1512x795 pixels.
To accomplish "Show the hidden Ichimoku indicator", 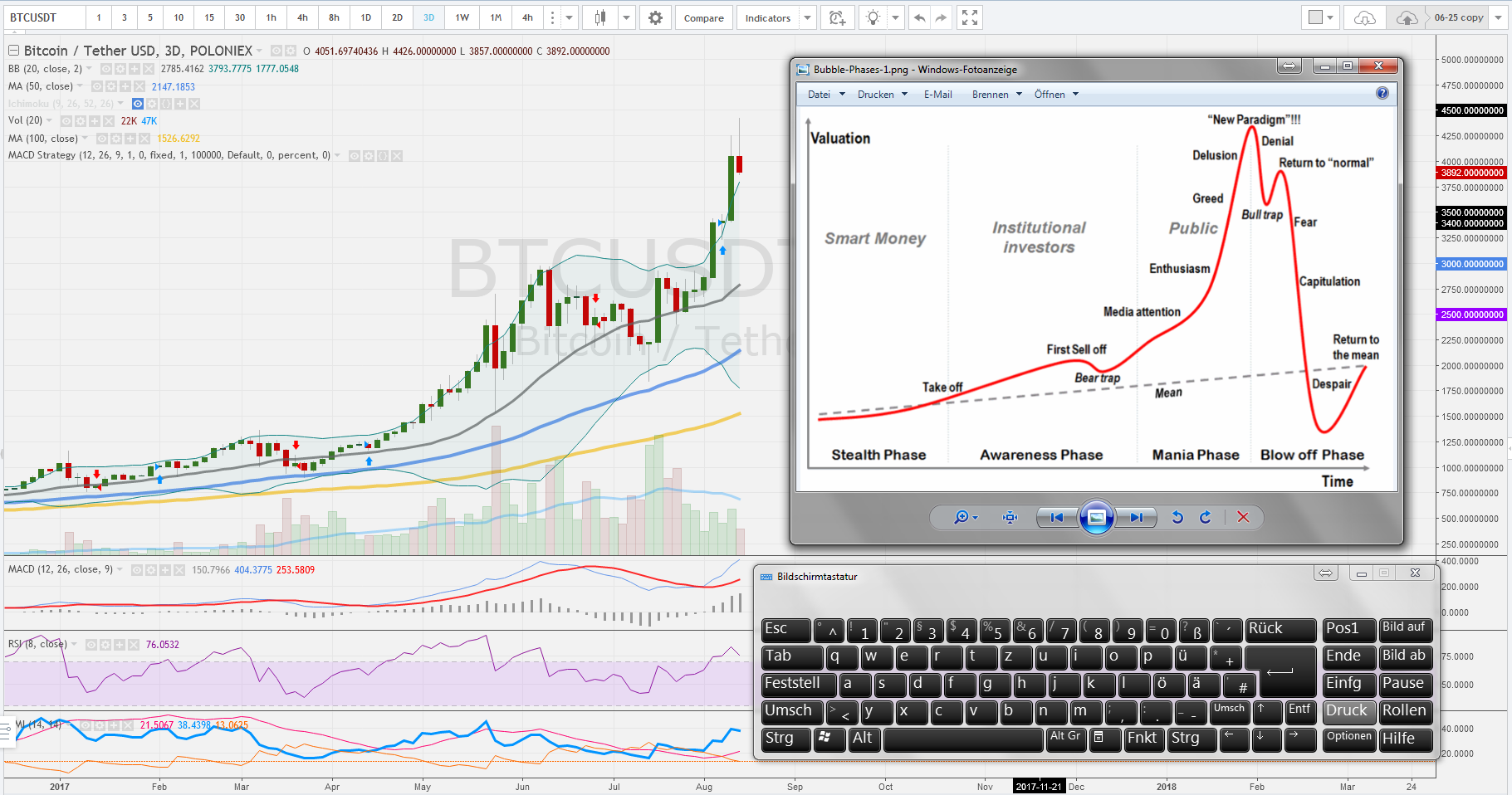I will (138, 104).
